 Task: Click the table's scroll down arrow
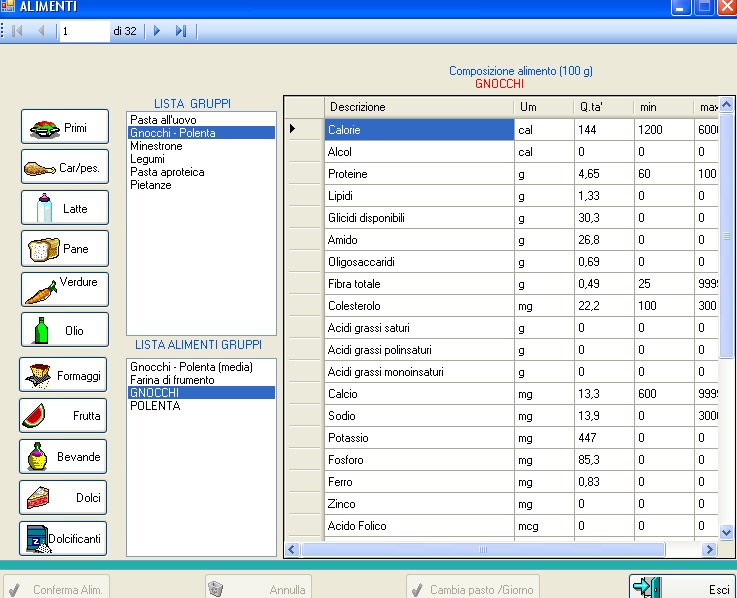click(x=726, y=532)
